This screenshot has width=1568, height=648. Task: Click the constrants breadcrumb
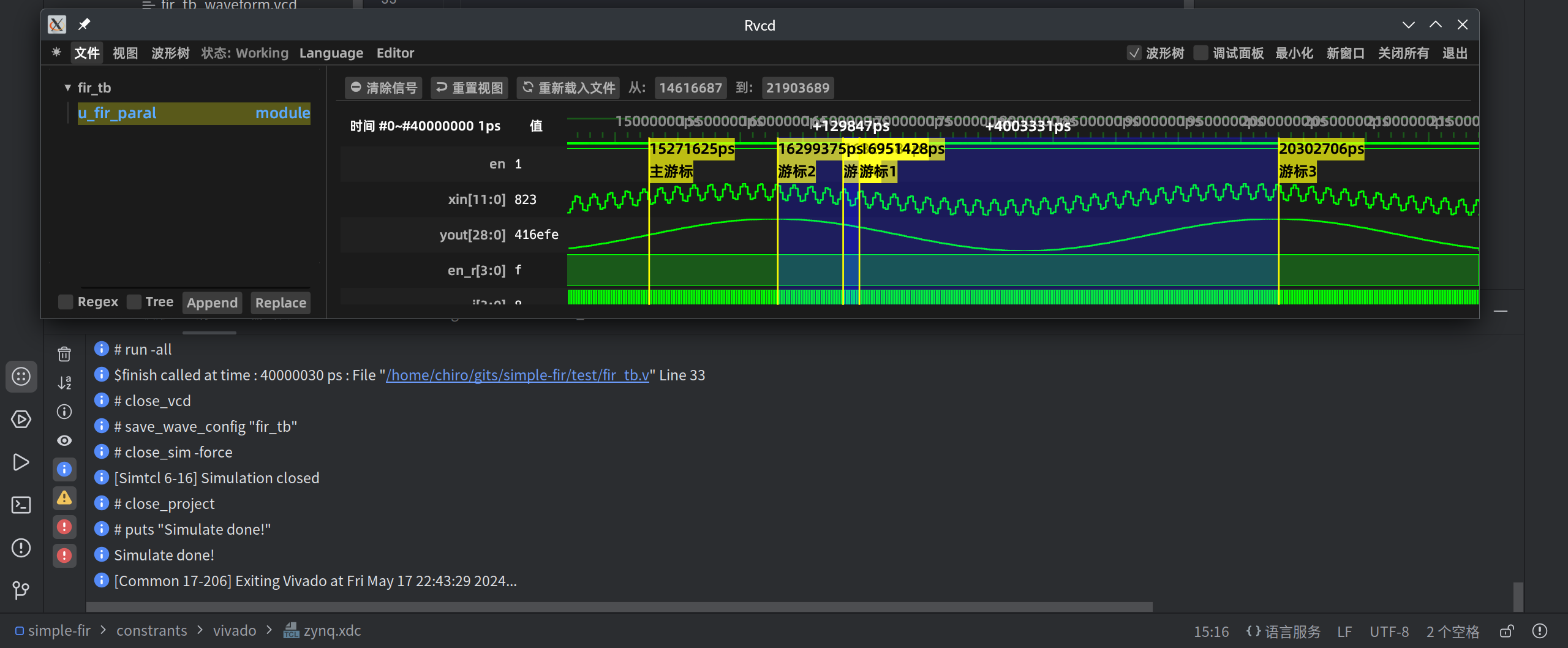152,631
